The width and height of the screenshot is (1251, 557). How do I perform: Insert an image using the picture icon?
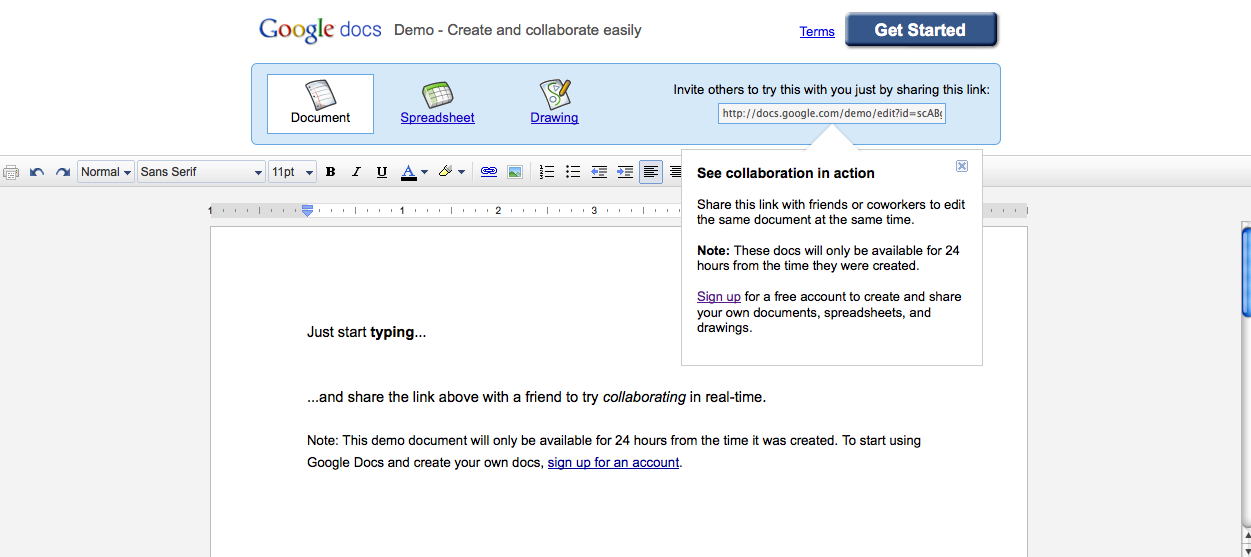(515, 172)
